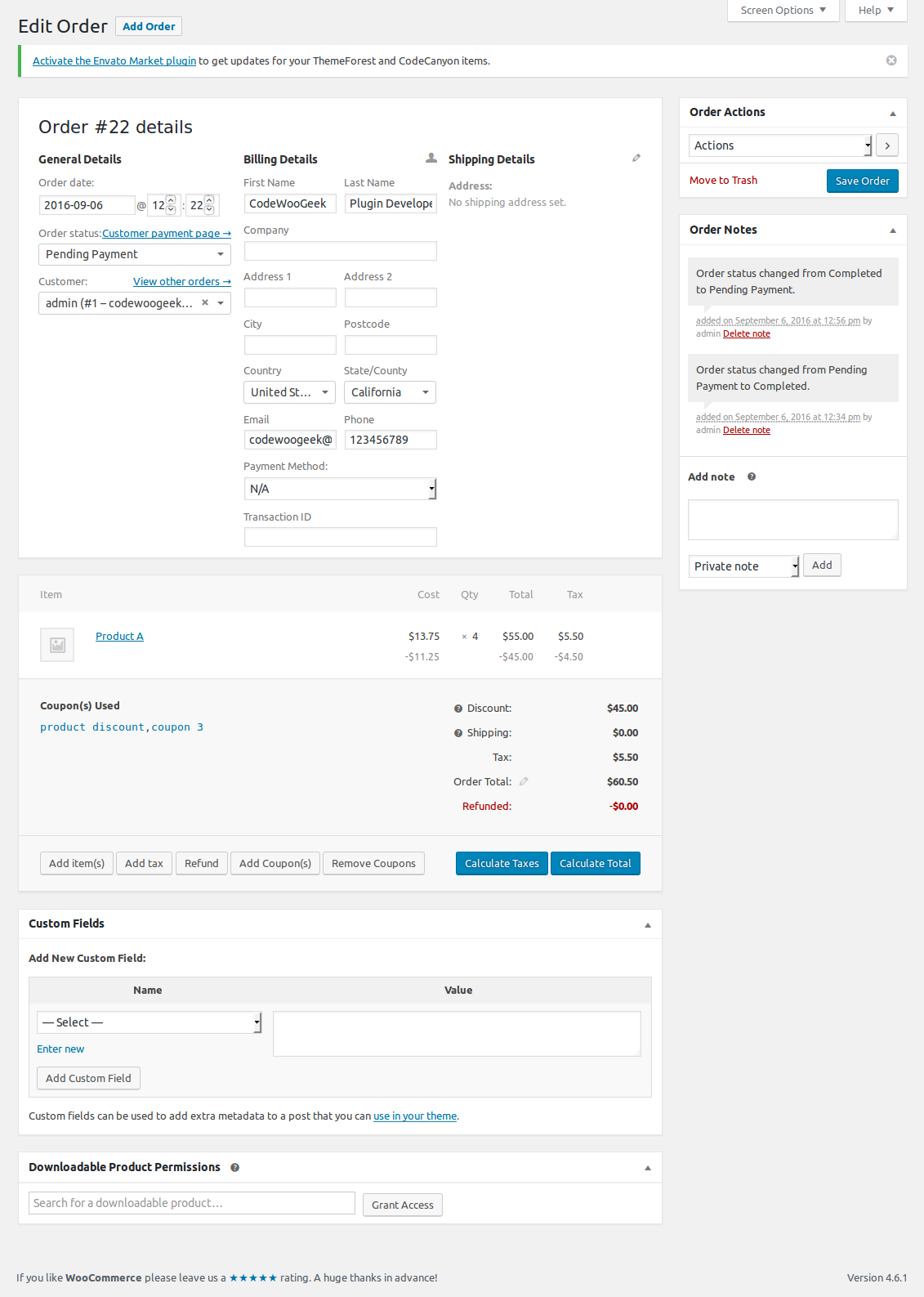Open the Private note type dropdown
This screenshot has width=924, height=1297.
coord(743,566)
